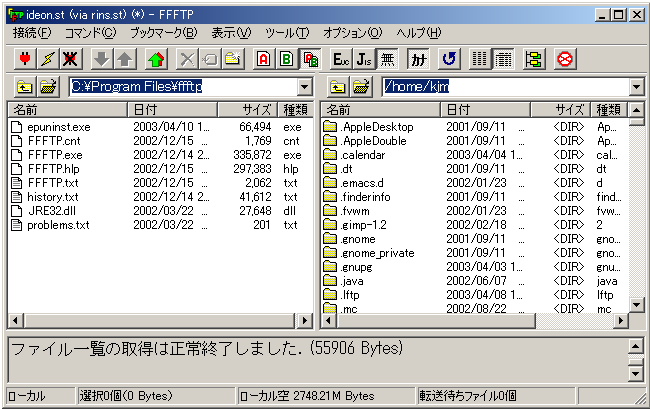Image resolution: width=650 pixels, height=409 pixels.
Task: Open local change folder icon
Action: (x=49, y=87)
